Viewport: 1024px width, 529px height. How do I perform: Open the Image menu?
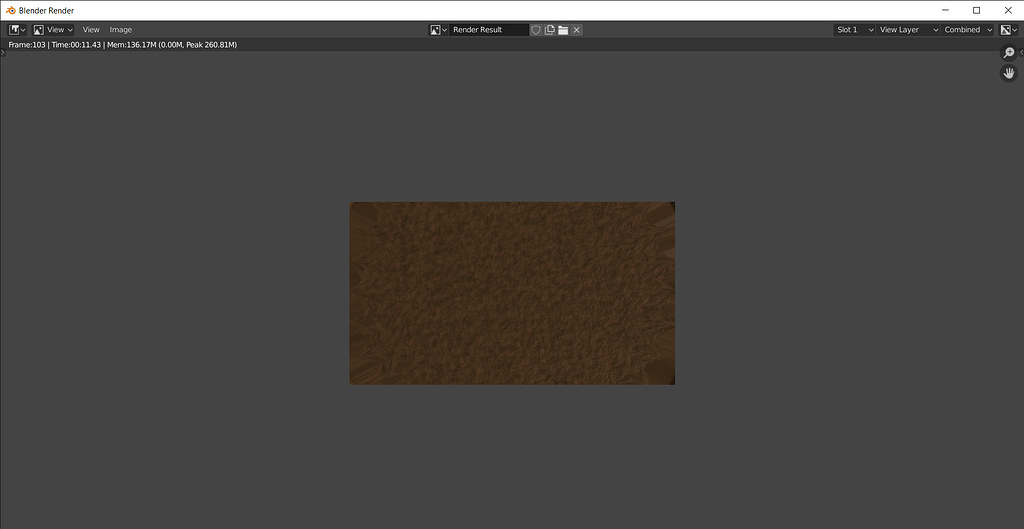pos(121,30)
